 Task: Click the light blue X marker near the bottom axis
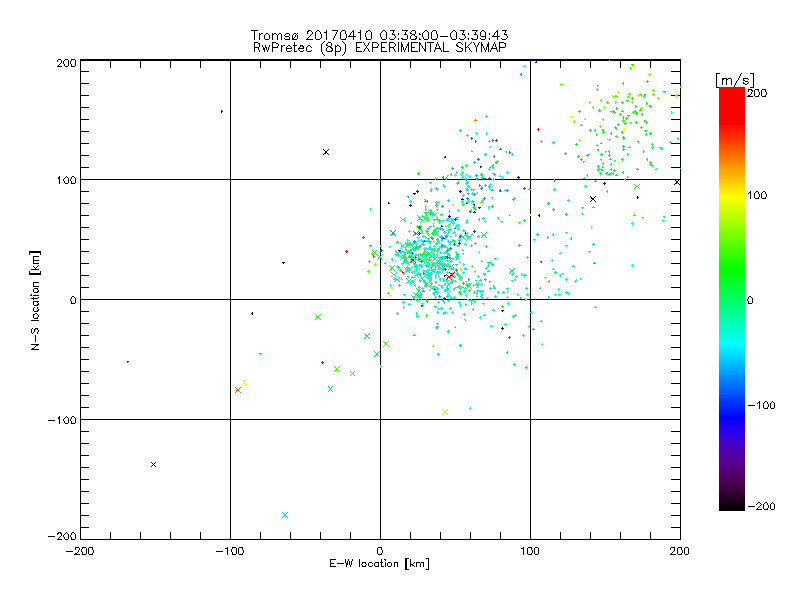point(285,515)
